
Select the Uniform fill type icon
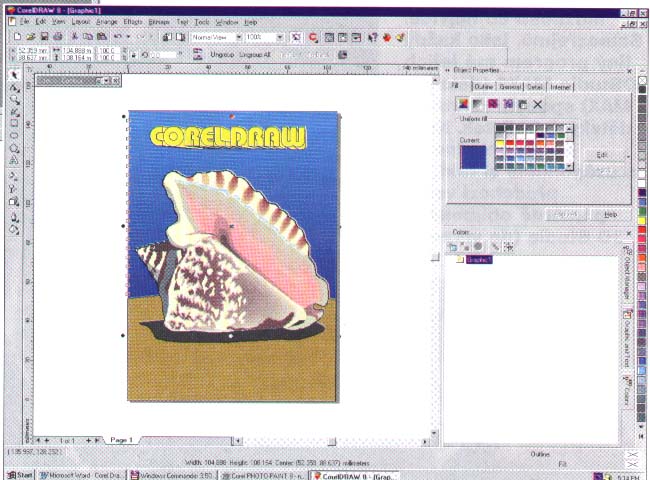[463, 104]
